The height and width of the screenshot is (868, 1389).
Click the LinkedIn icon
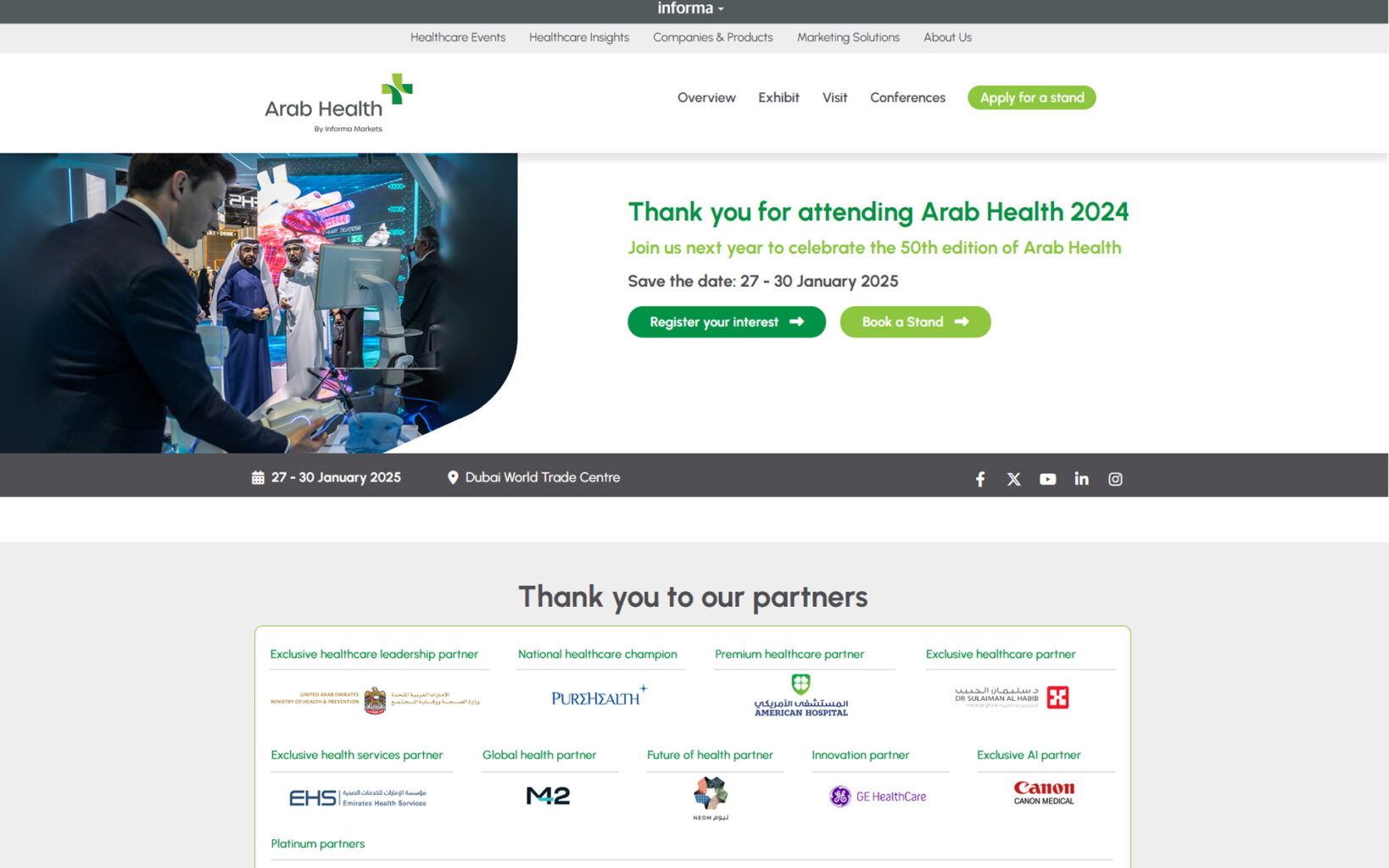pos(1081,478)
